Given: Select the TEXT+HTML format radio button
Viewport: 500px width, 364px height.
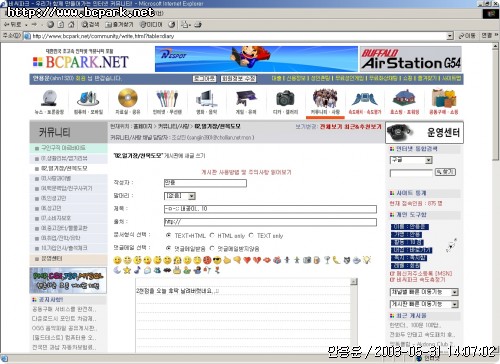Looking at the screenshot, I should coord(169,235).
